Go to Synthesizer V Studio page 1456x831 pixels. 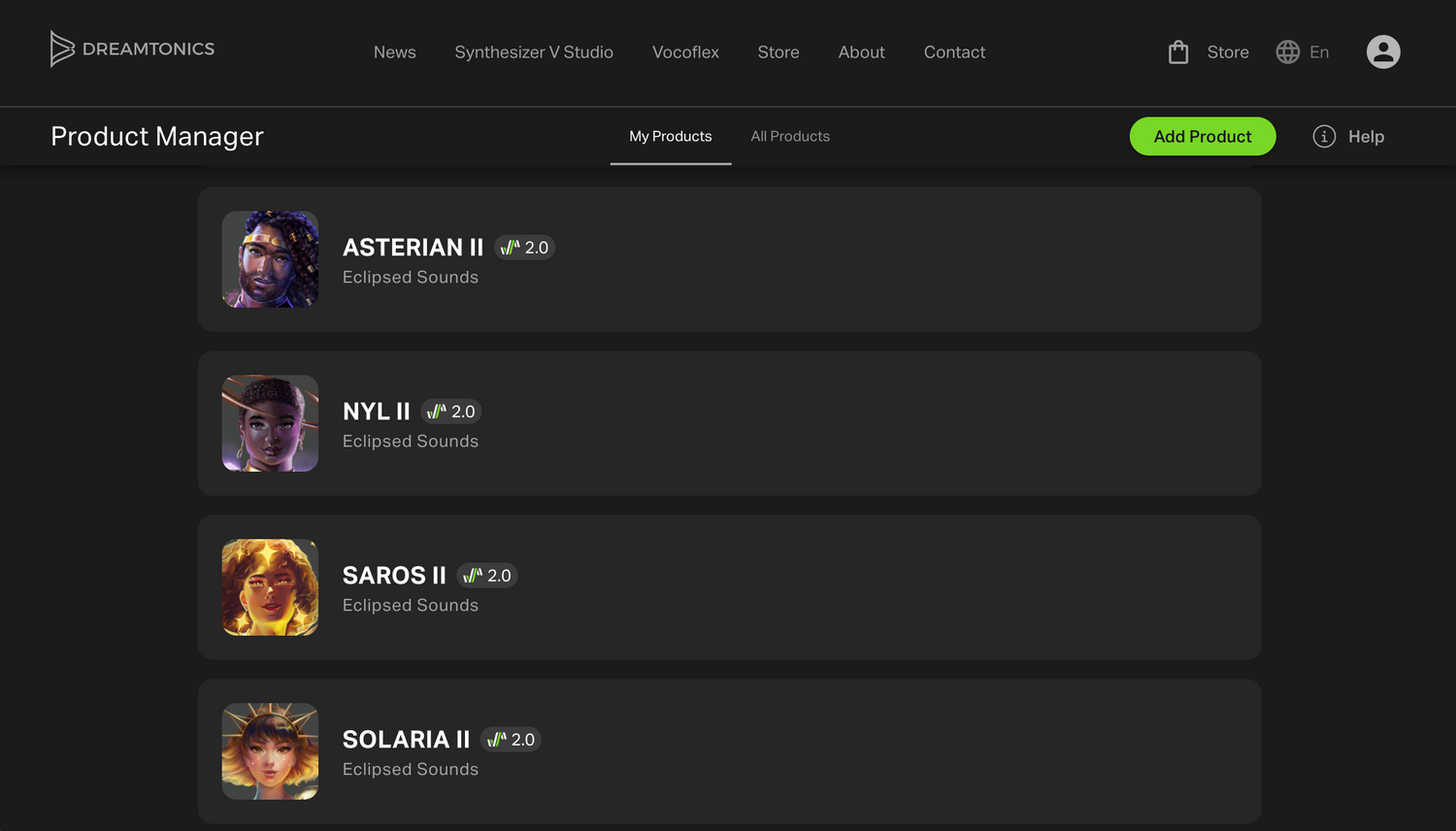point(534,52)
